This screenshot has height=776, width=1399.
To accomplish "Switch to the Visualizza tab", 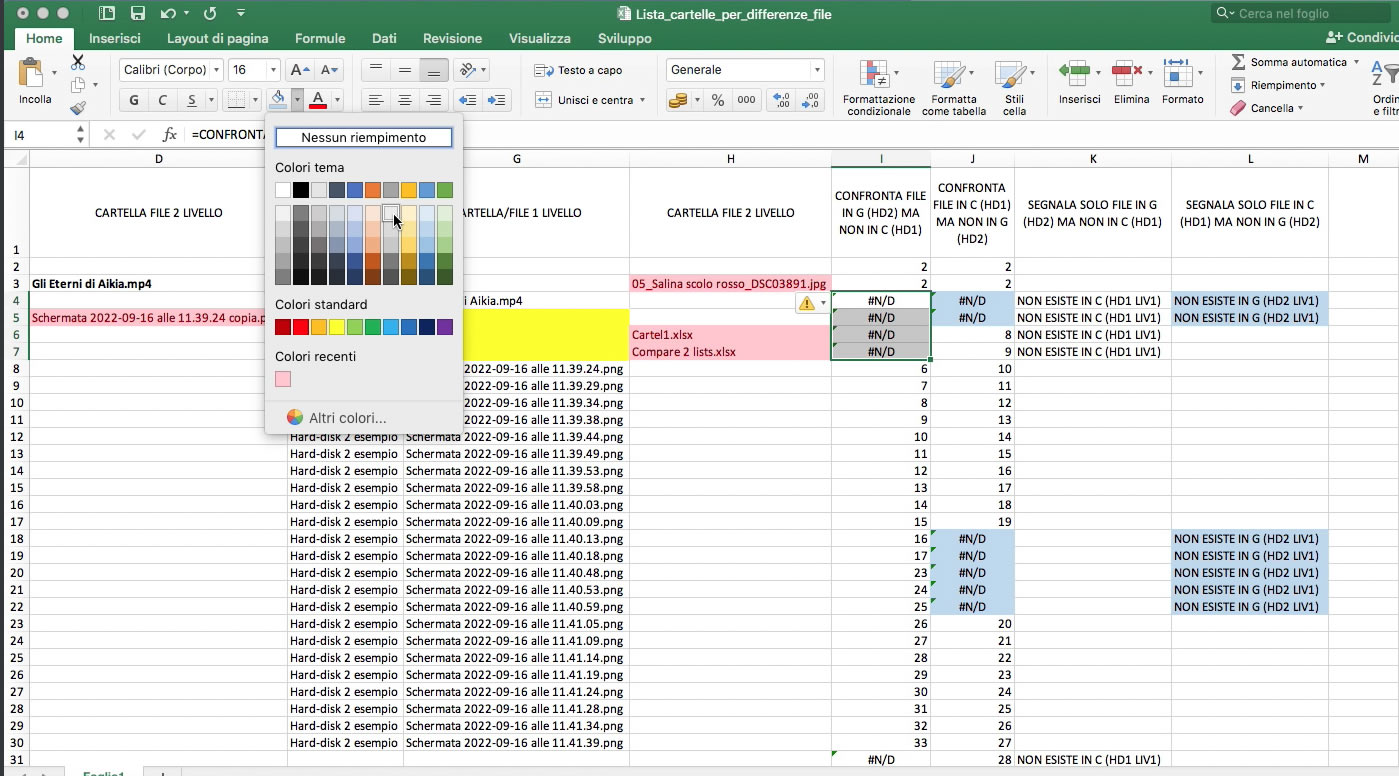I will (x=539, y=38).
